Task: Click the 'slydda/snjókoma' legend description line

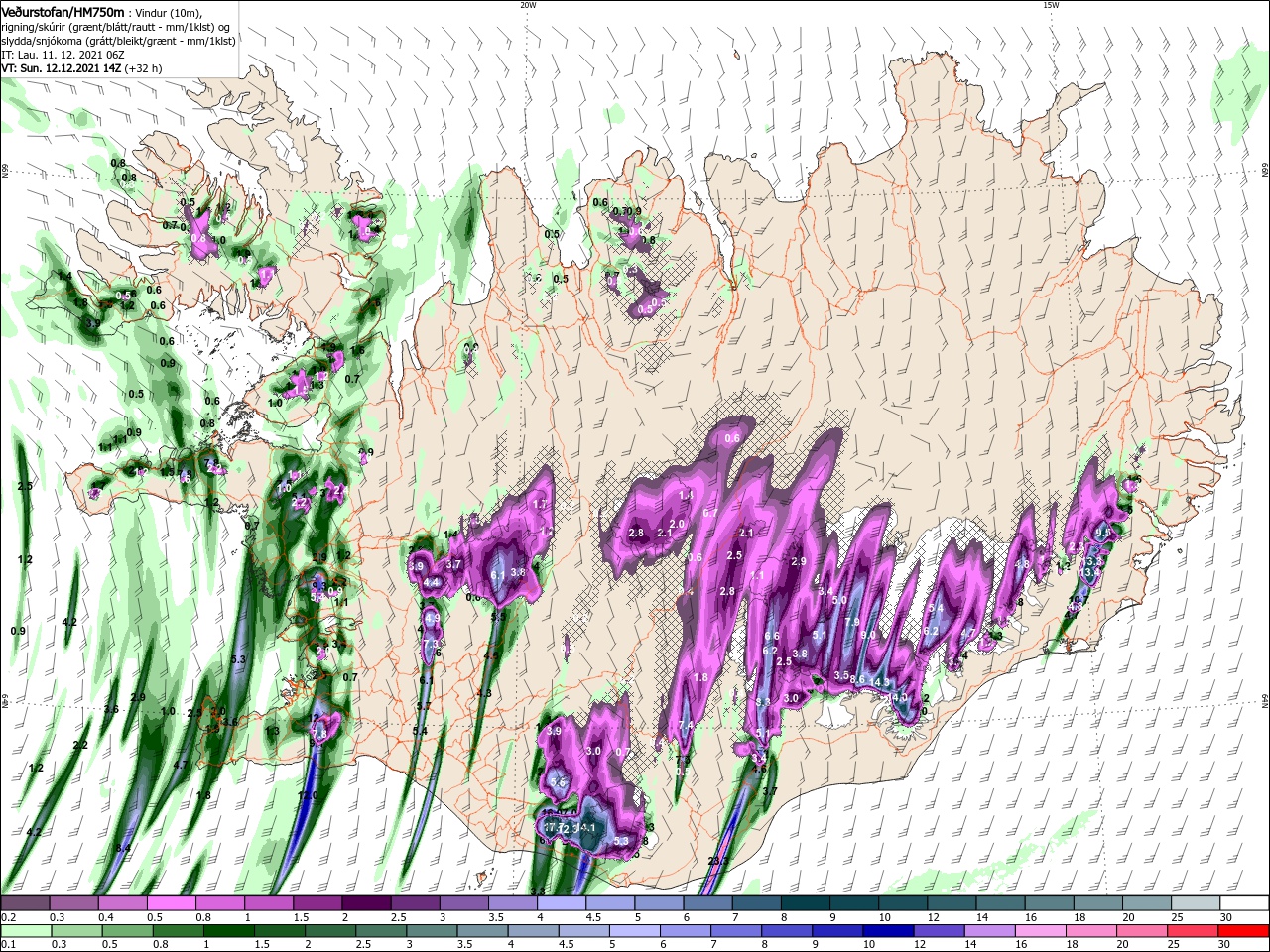Action: point(118,41)
